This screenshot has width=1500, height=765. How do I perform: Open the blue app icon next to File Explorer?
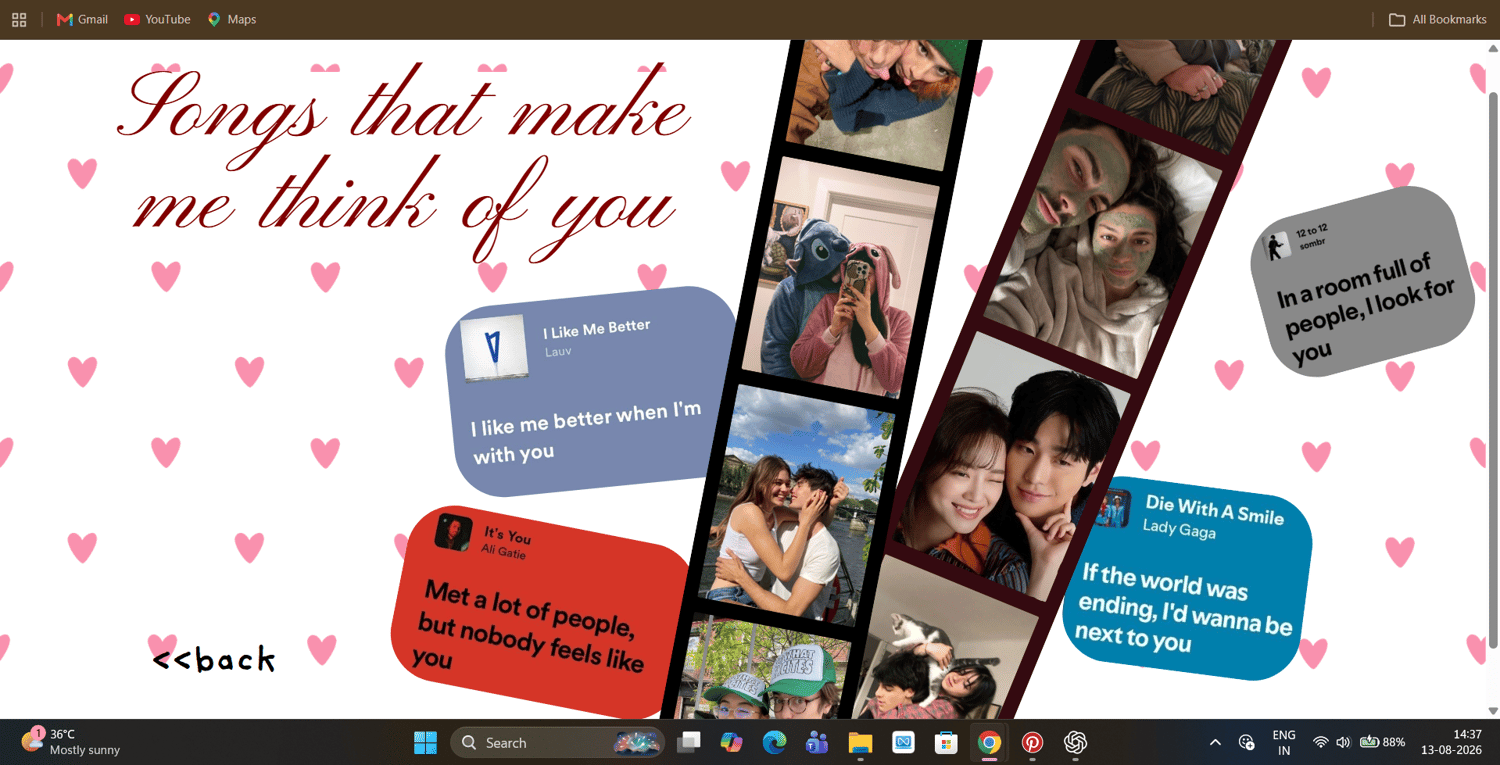pyautogui.click(x=903, y=742)
